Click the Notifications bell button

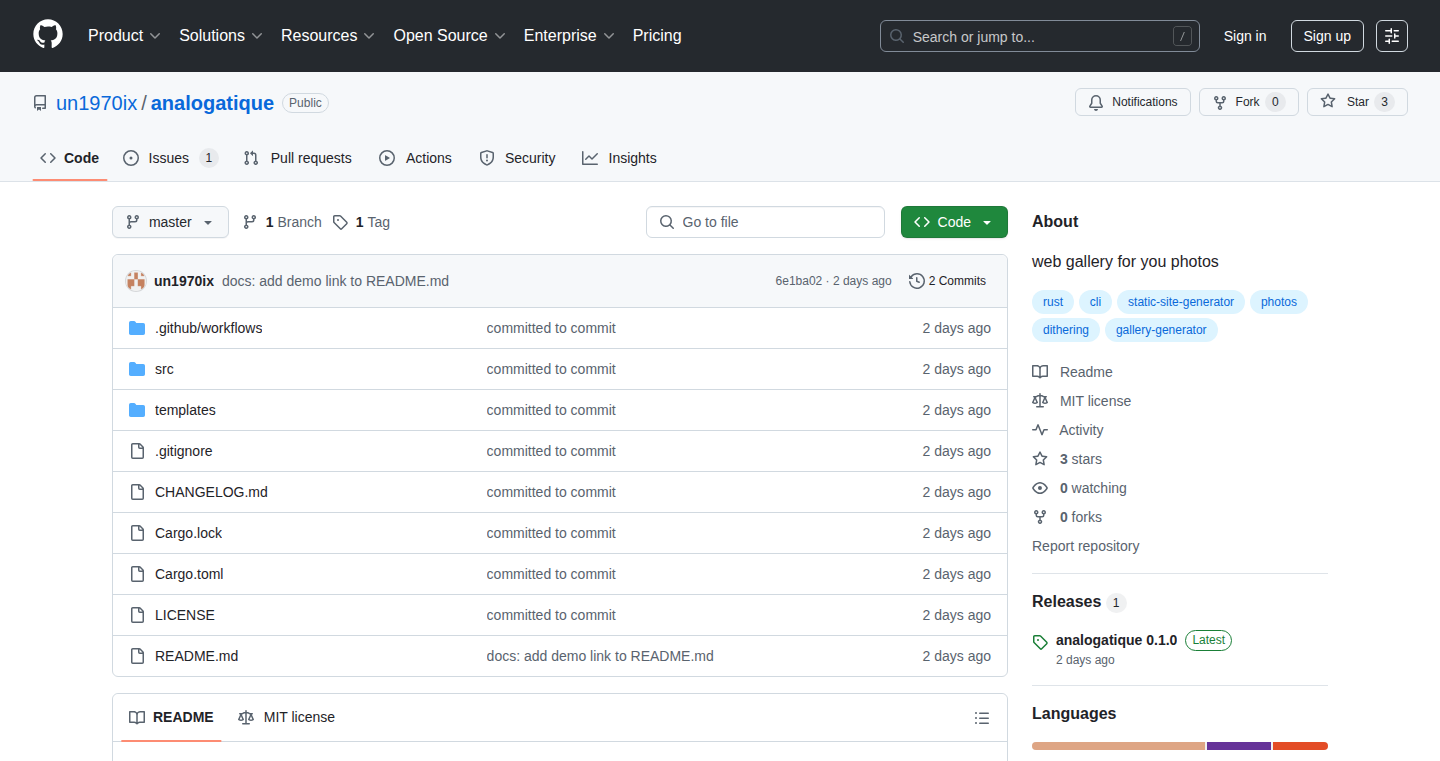pos(1133,102)
